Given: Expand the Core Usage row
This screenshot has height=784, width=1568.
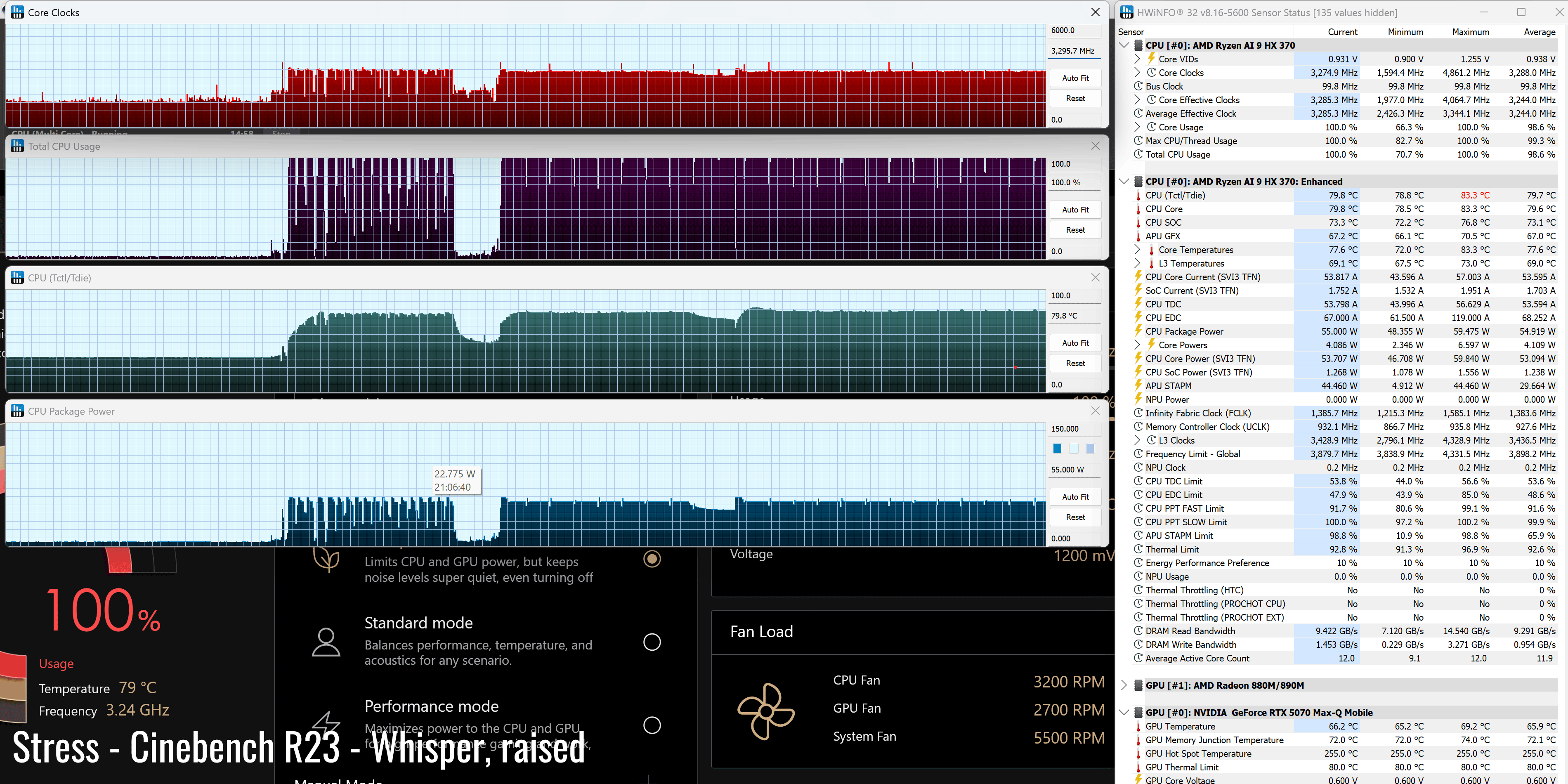Looking at the screenshot, I should 1137,127.
